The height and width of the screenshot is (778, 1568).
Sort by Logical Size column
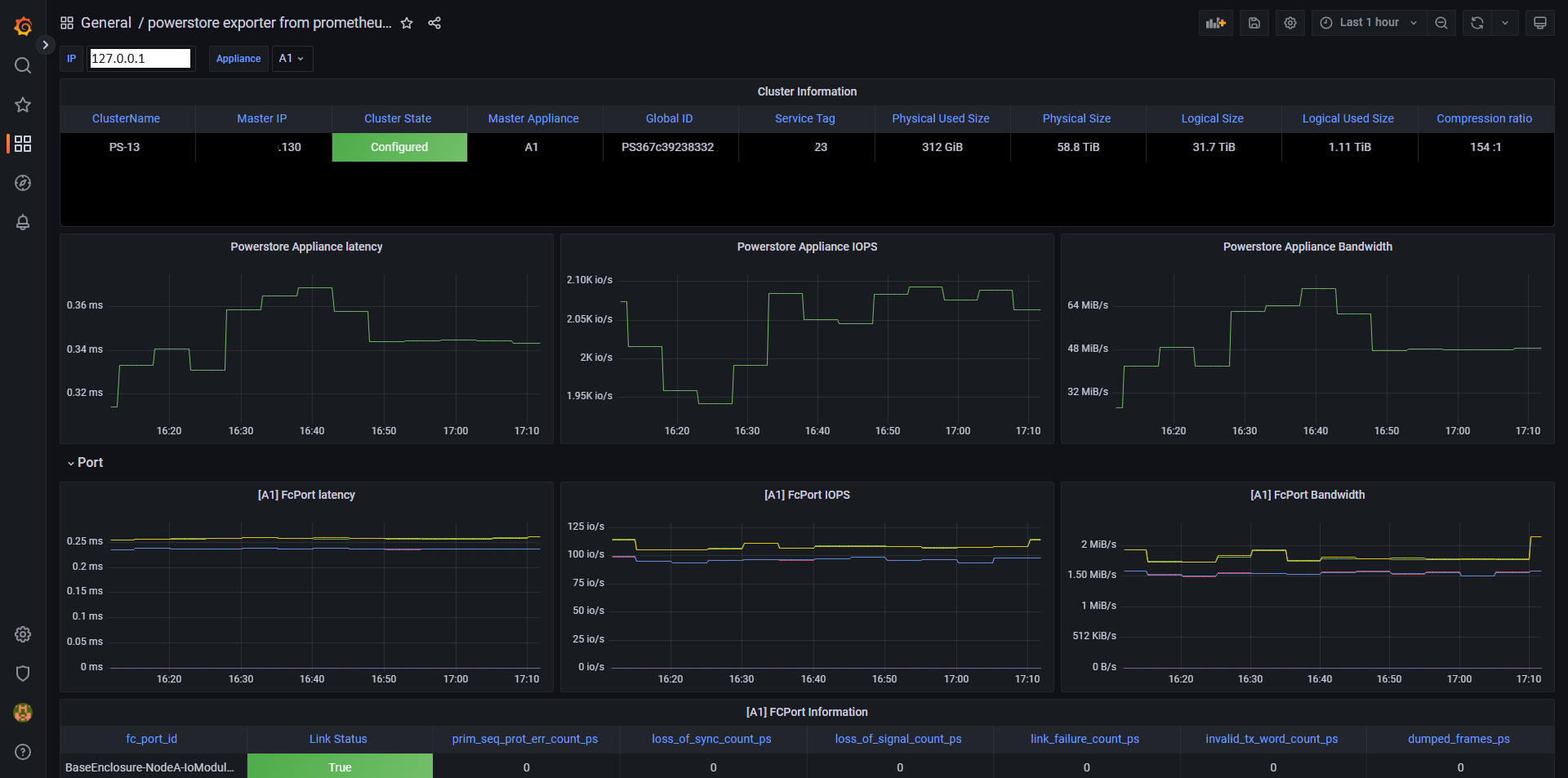pos(1213,118)
